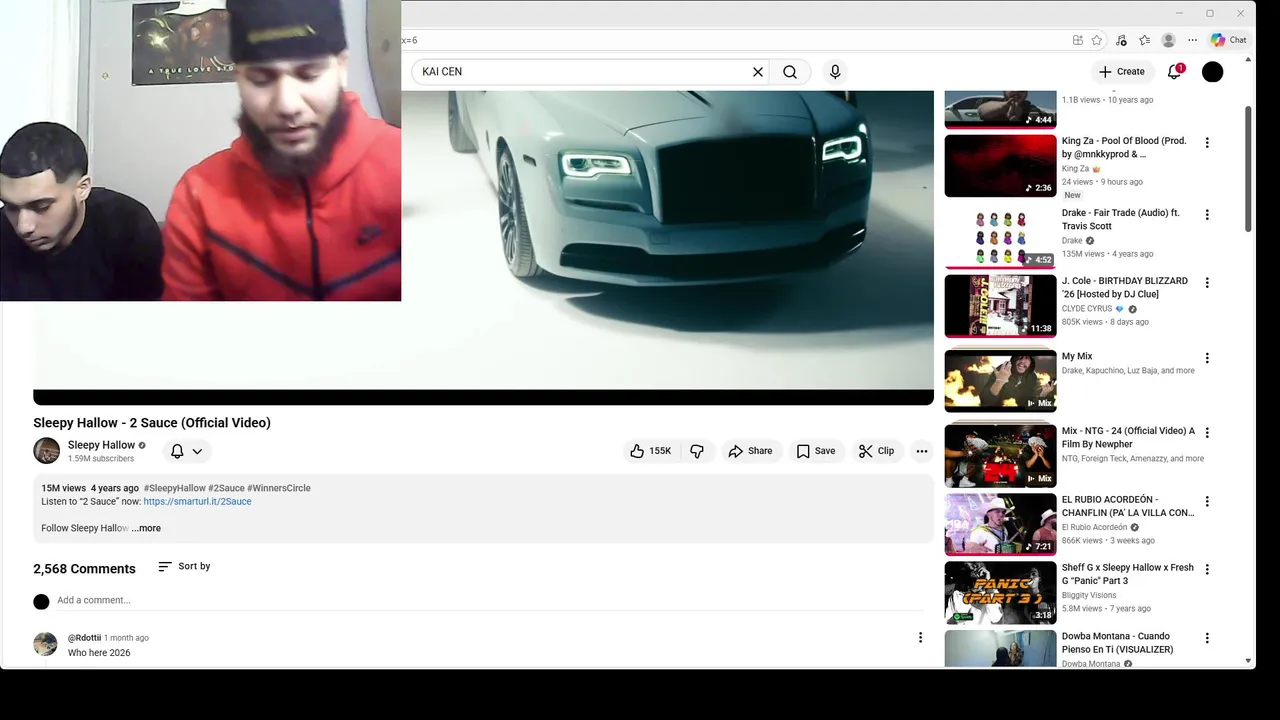Open options for J. Cole BIRTHDAY BLIZZARD
The image size is (1280, 720).
(x=1207, y=283)
